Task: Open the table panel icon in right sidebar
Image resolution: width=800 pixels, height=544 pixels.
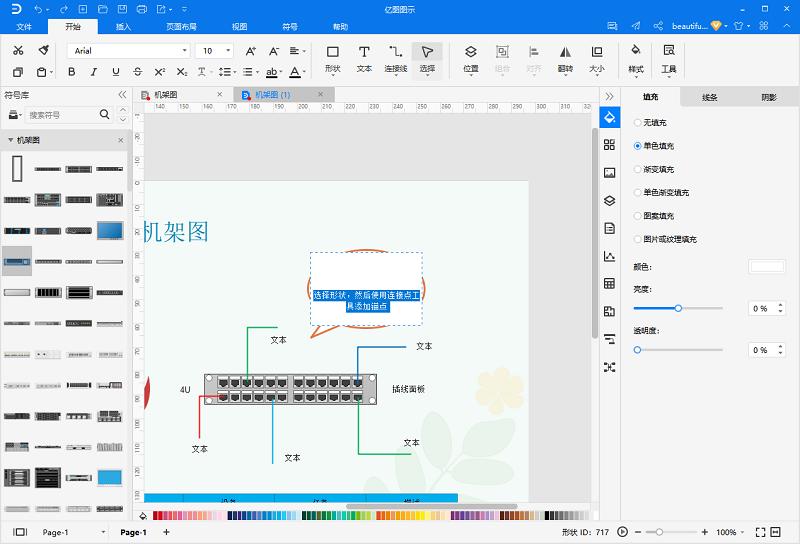Action: (609, 284)
